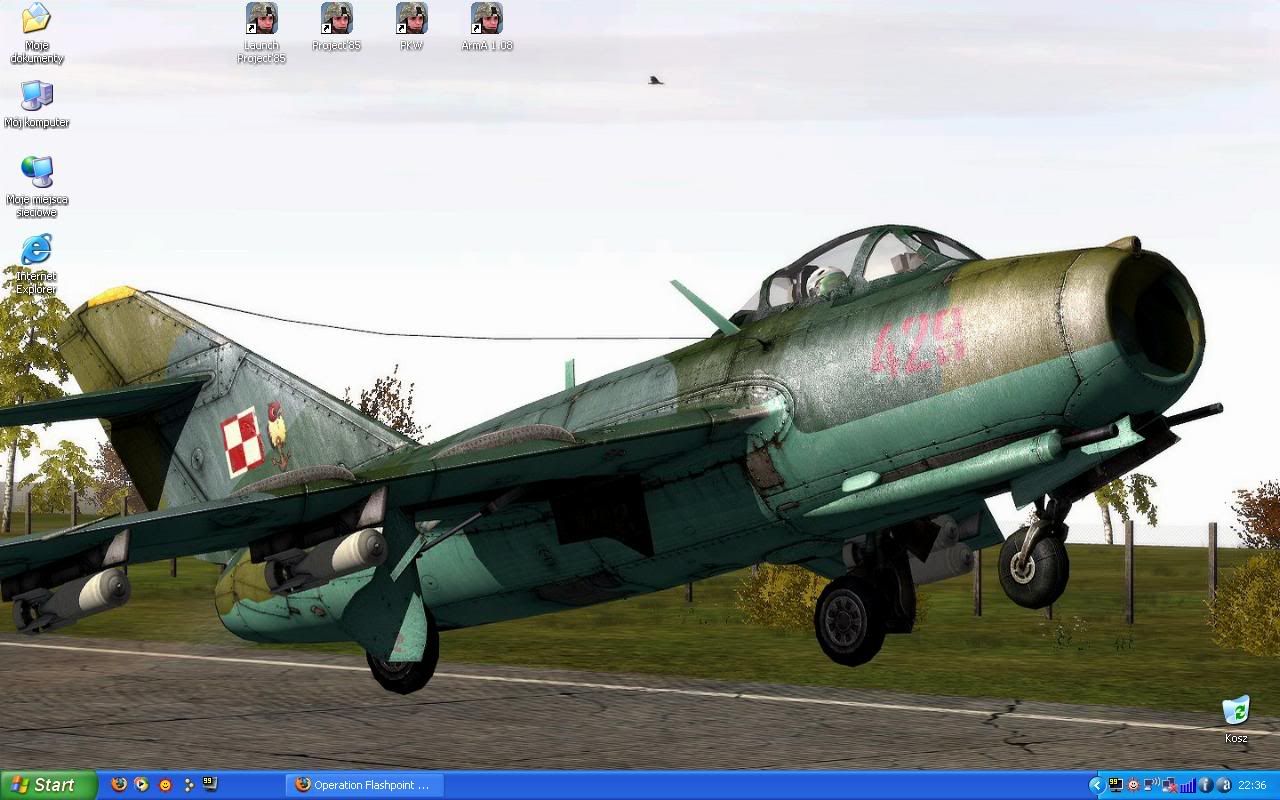Select the ArmA 1.08 desktop shortcut
Image resolution: width=1280 pixels, height=800 pixels.
[x=486, y=27]
